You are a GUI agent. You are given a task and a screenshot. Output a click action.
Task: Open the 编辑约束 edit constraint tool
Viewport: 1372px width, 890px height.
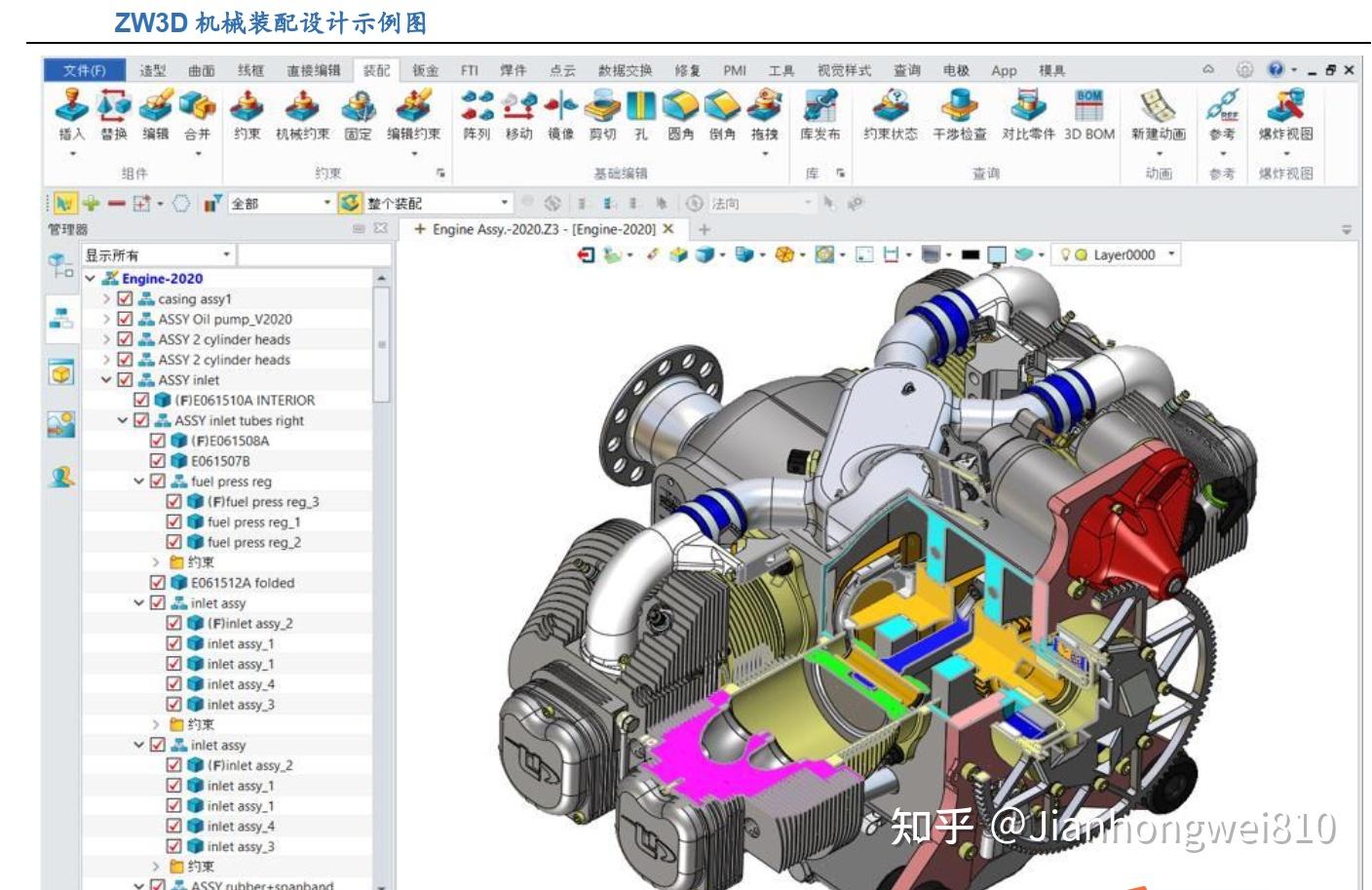(414, 106)
